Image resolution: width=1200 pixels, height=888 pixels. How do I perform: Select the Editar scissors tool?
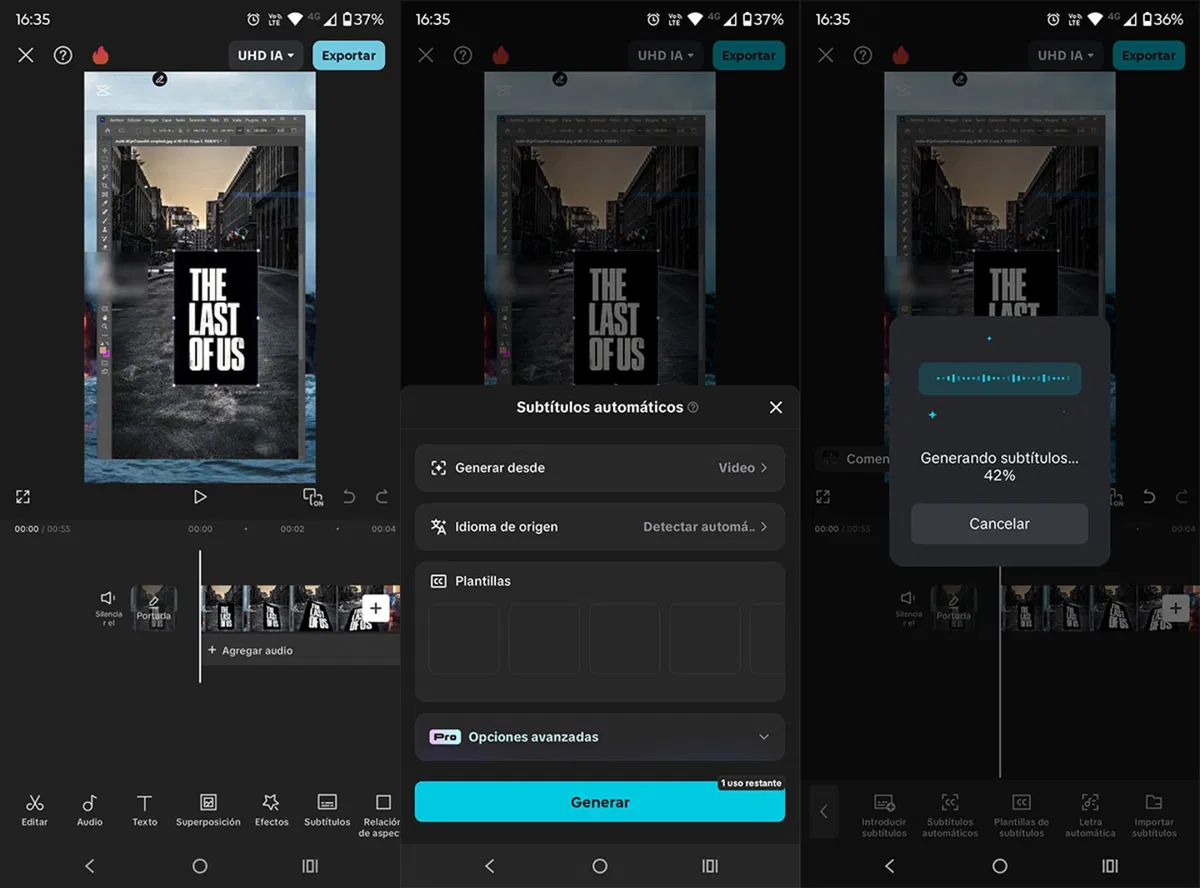[35, 810]
